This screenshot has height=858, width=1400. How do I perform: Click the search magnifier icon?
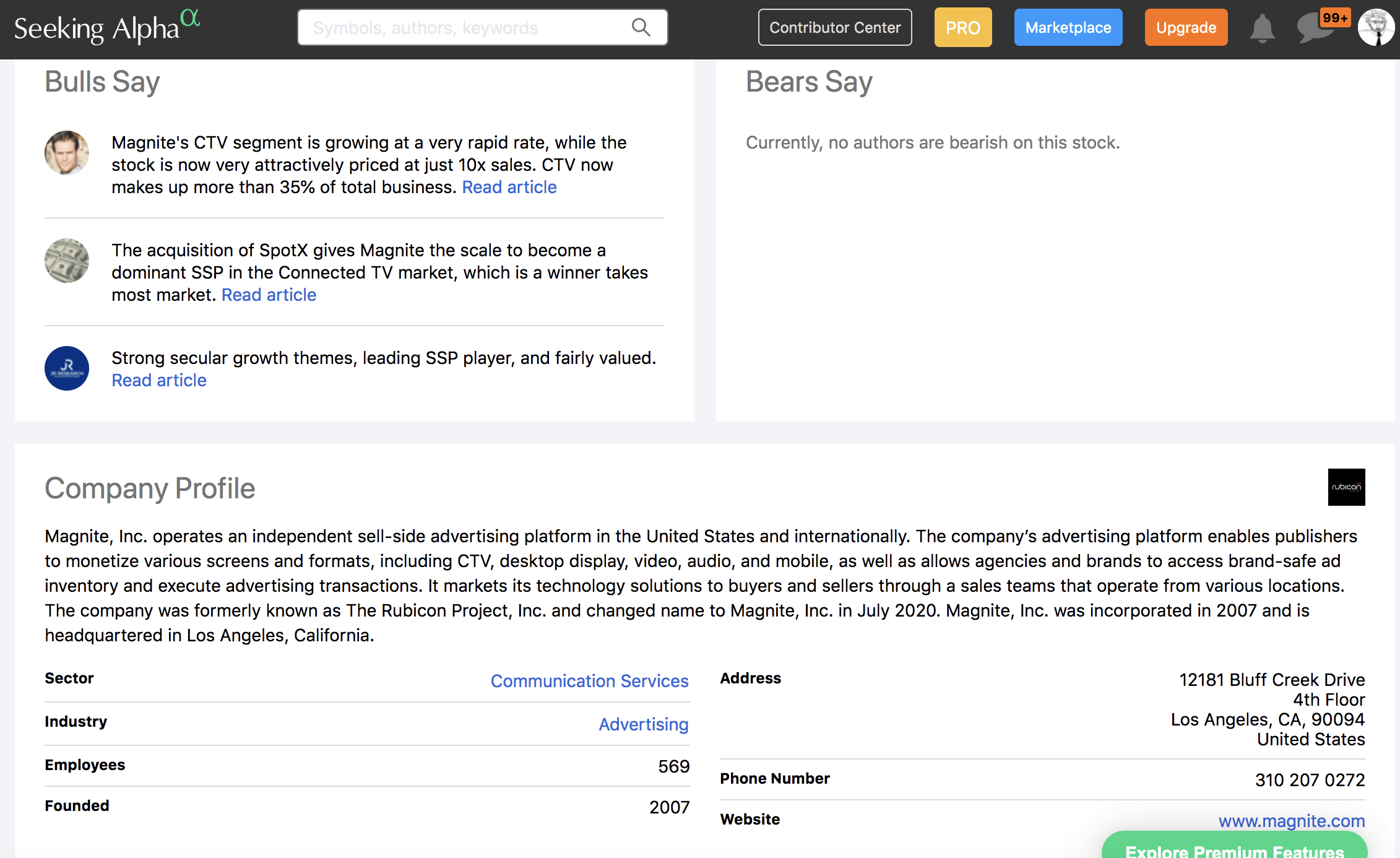point(641,27)
